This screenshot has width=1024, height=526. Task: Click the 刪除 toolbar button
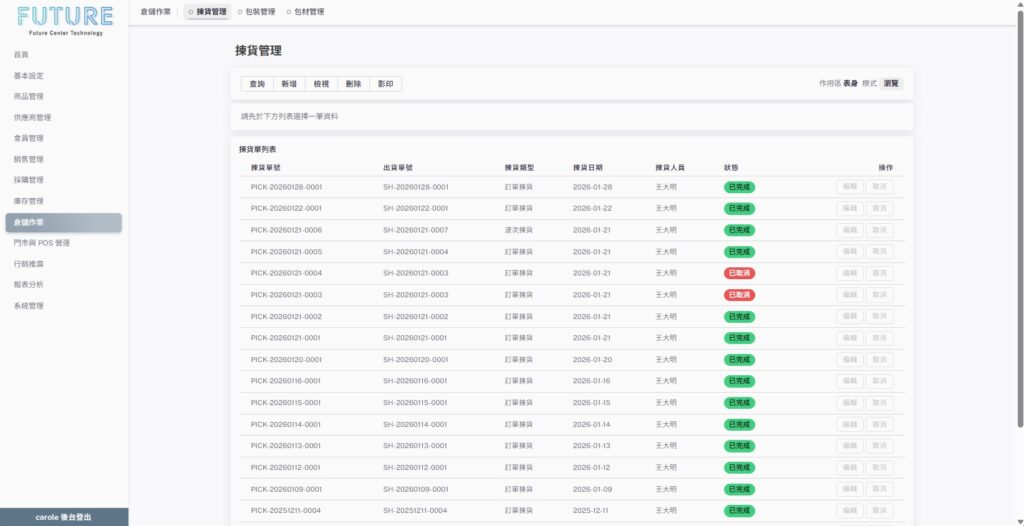[x=353, y=84]
